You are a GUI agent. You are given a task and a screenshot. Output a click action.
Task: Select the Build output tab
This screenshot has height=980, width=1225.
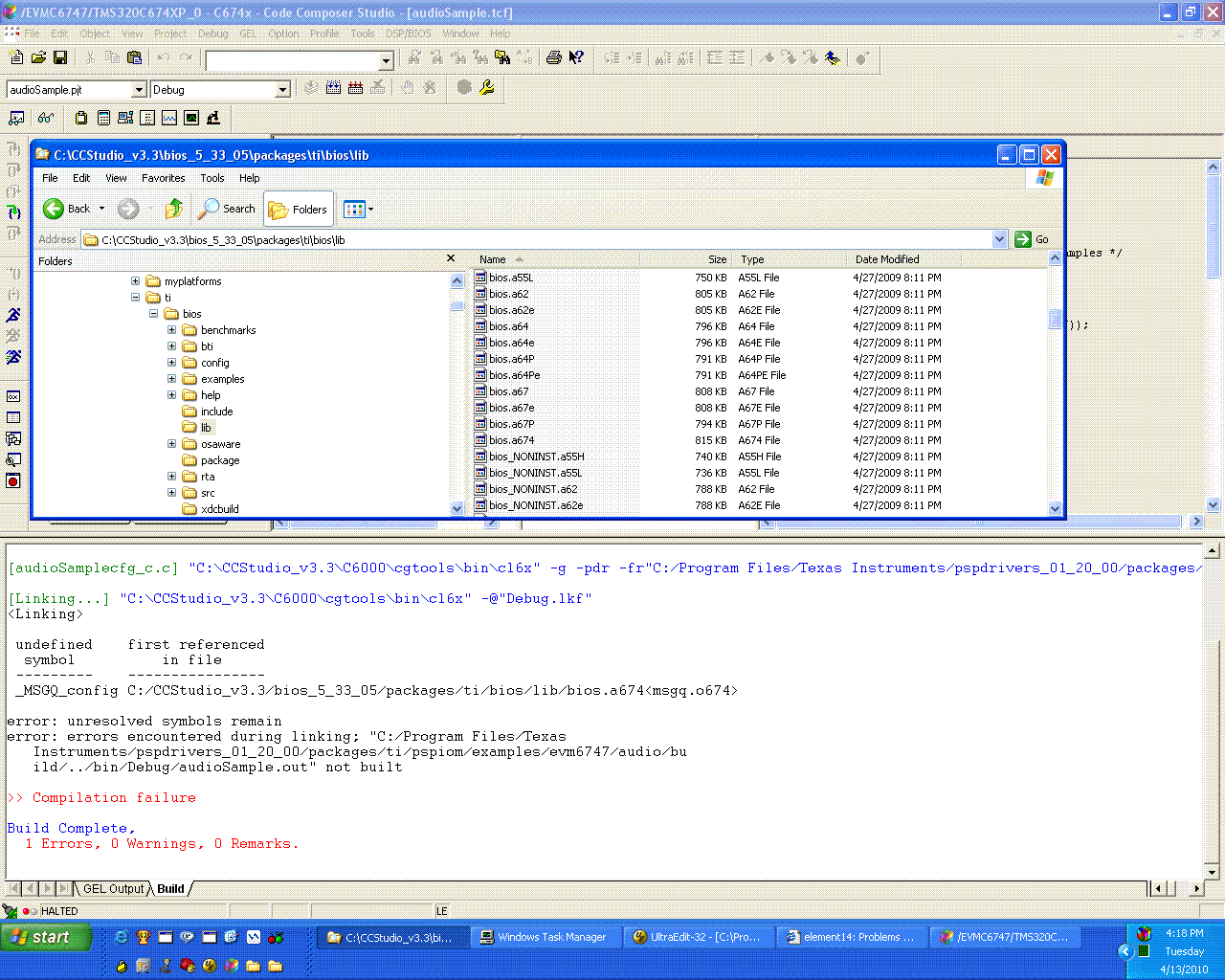point(170,889)
